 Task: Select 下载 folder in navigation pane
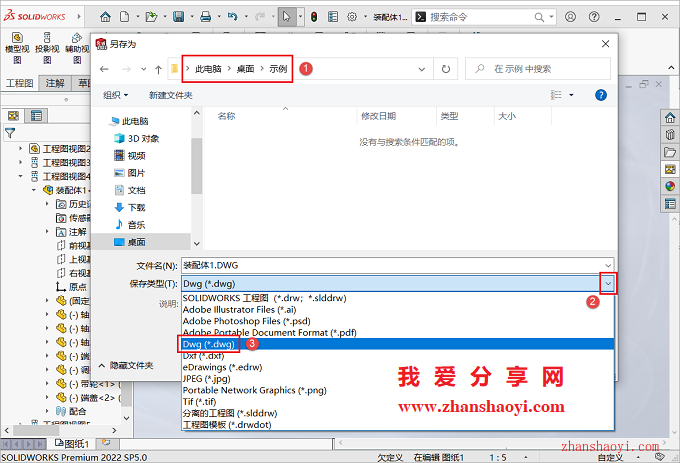click(130, 208)
